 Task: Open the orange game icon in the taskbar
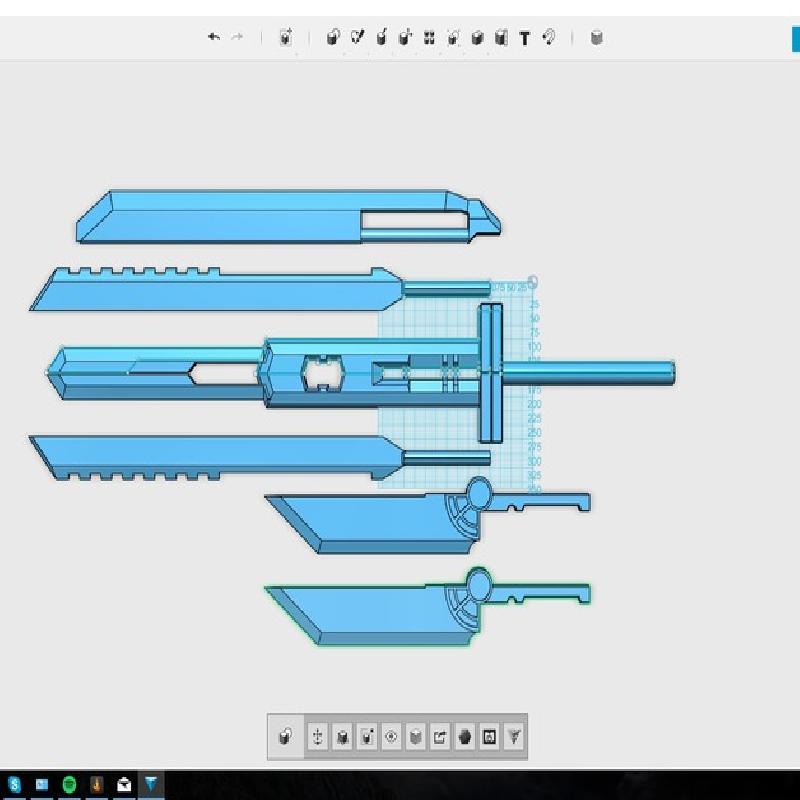coord(96,784)
